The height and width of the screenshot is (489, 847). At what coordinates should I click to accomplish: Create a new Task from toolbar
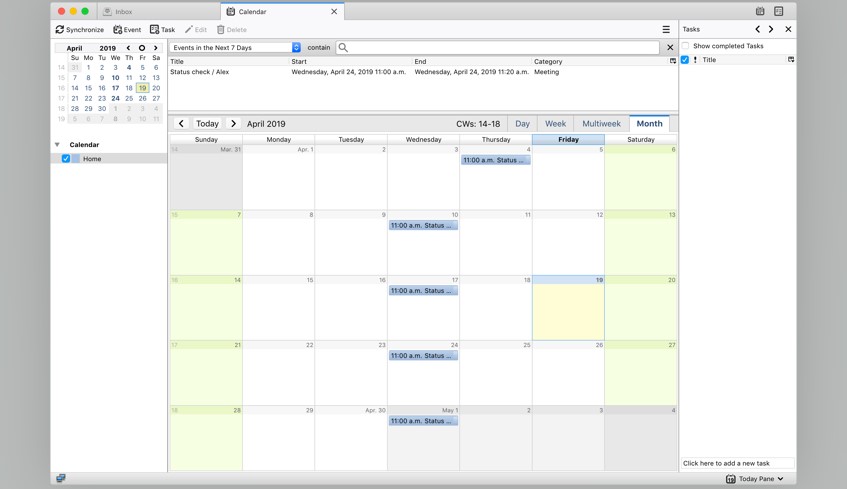(x=163, y=30)
